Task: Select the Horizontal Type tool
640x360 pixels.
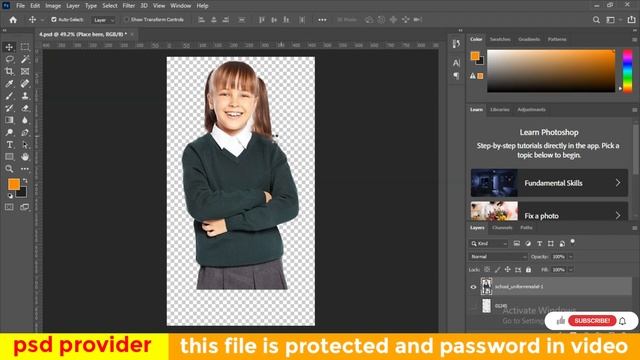Action: [9, 144]
